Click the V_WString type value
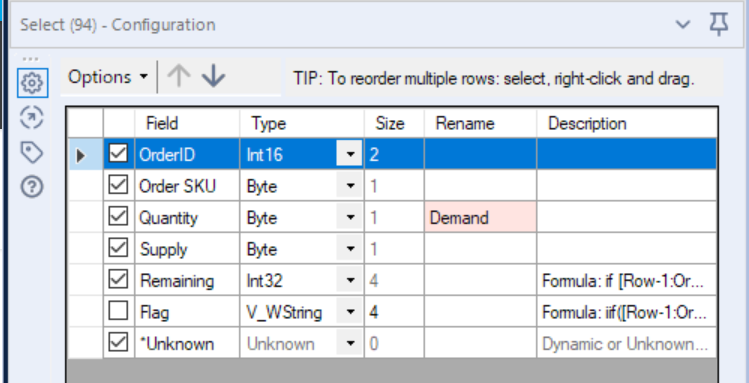Screen dimensions: 749x383 (284, 312)
